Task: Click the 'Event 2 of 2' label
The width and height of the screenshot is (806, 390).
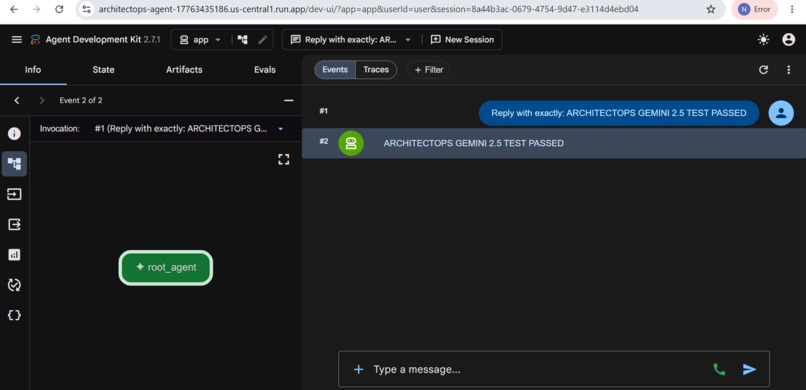Action: click(81, 100)
